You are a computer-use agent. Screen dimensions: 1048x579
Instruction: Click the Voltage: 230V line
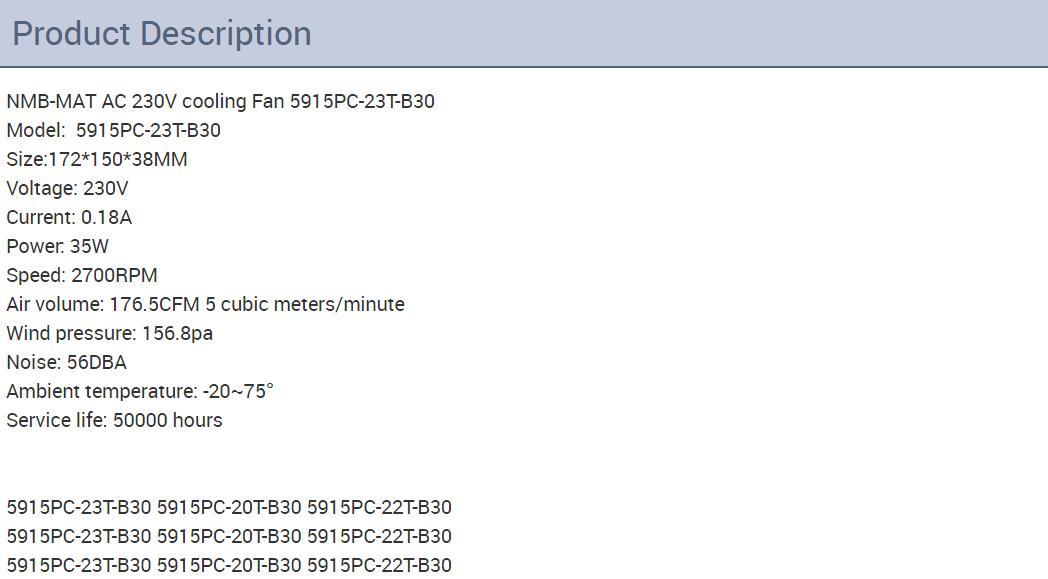point(67,189)
